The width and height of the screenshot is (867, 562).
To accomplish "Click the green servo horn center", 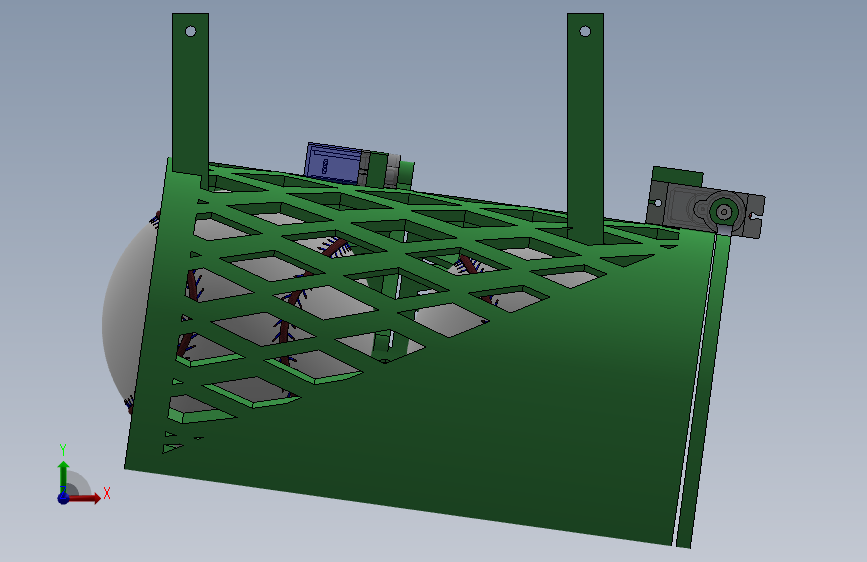I will [724, 211].
